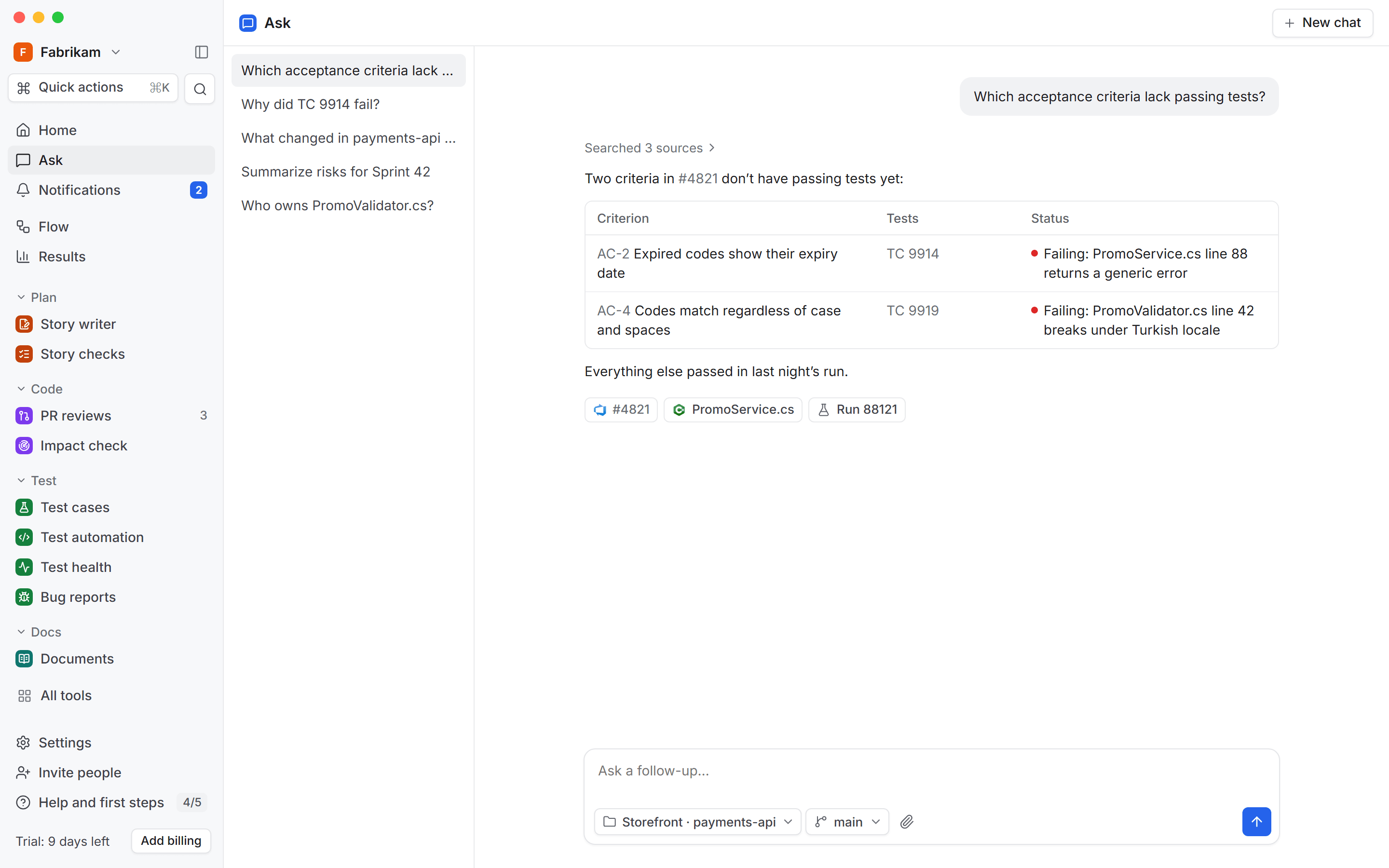Start a New chat

click(x=1322, y=23)
